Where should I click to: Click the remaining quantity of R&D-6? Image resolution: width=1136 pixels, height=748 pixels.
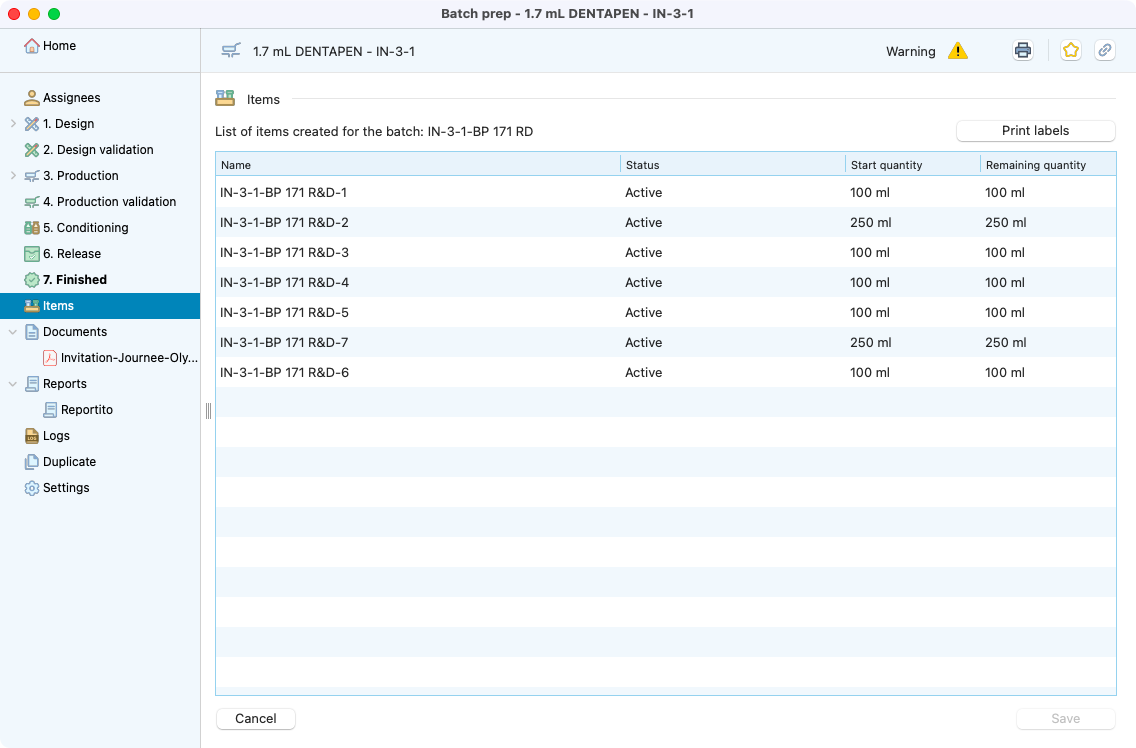click(x=1004, y=373)
